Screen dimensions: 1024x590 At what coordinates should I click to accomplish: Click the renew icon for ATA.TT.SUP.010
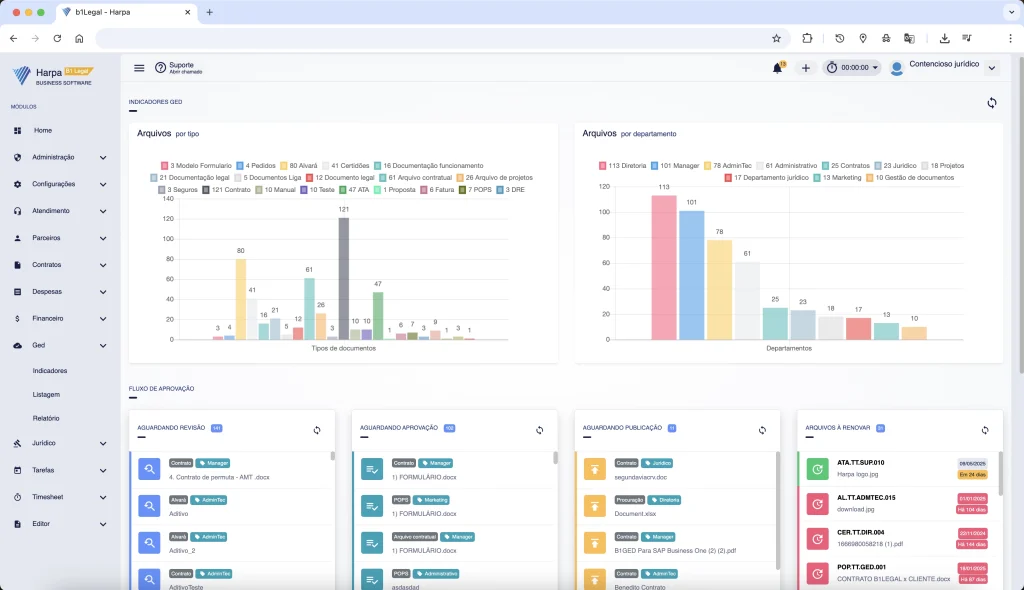[817, 468]
